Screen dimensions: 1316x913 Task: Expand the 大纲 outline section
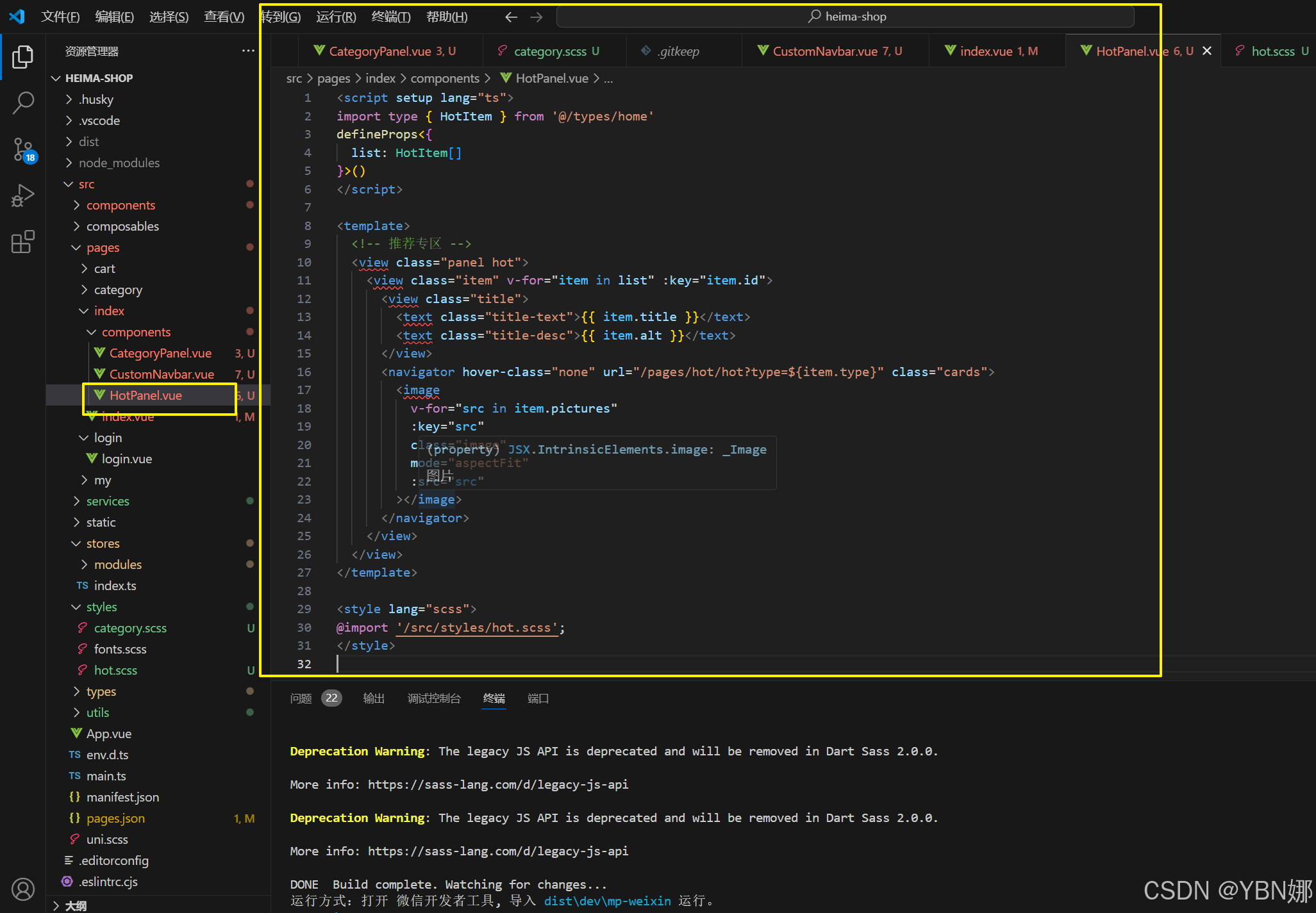pos(75,905)
